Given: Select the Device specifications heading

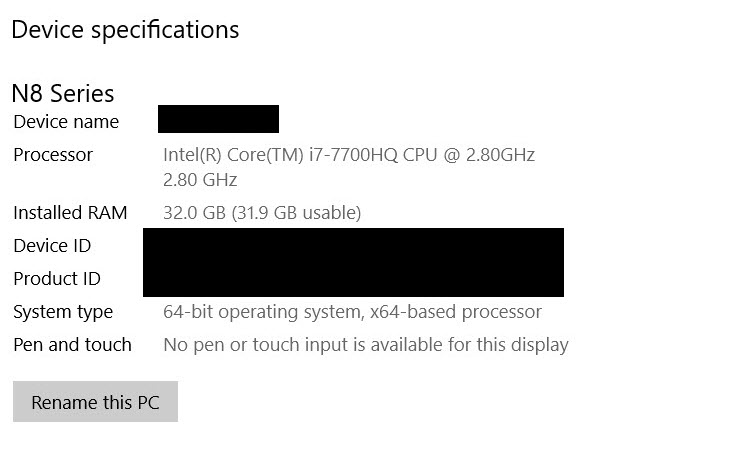Looking at the screenshot, I should click(x=125, y=30).
